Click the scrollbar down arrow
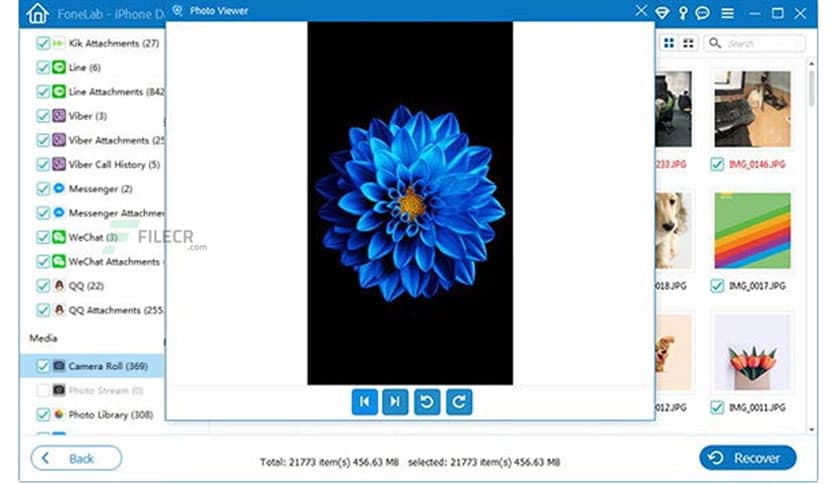The image size is (836, 484). (811, 429)
